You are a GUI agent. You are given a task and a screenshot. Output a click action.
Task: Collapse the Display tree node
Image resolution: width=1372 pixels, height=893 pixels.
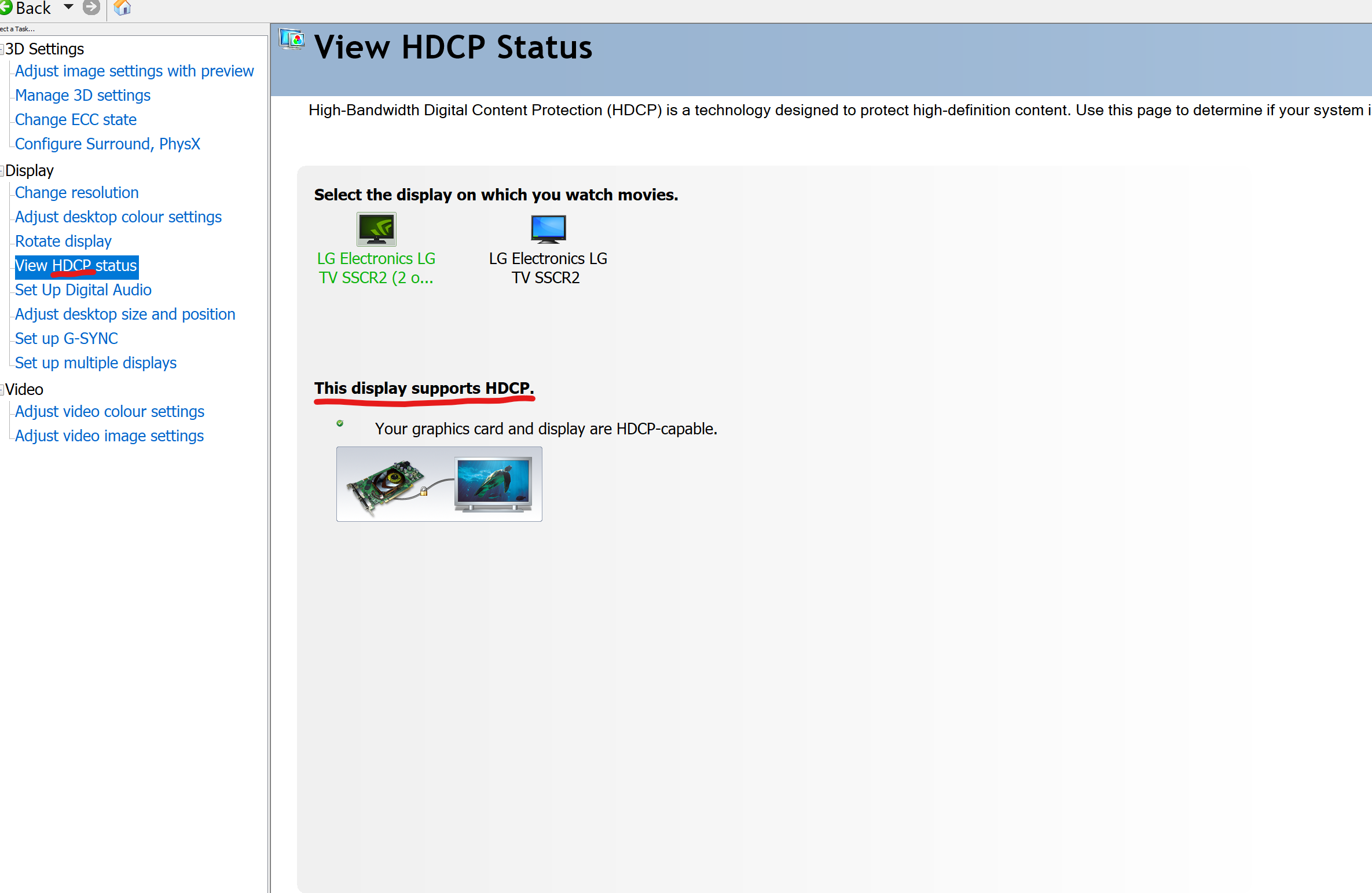pos(2,171)
